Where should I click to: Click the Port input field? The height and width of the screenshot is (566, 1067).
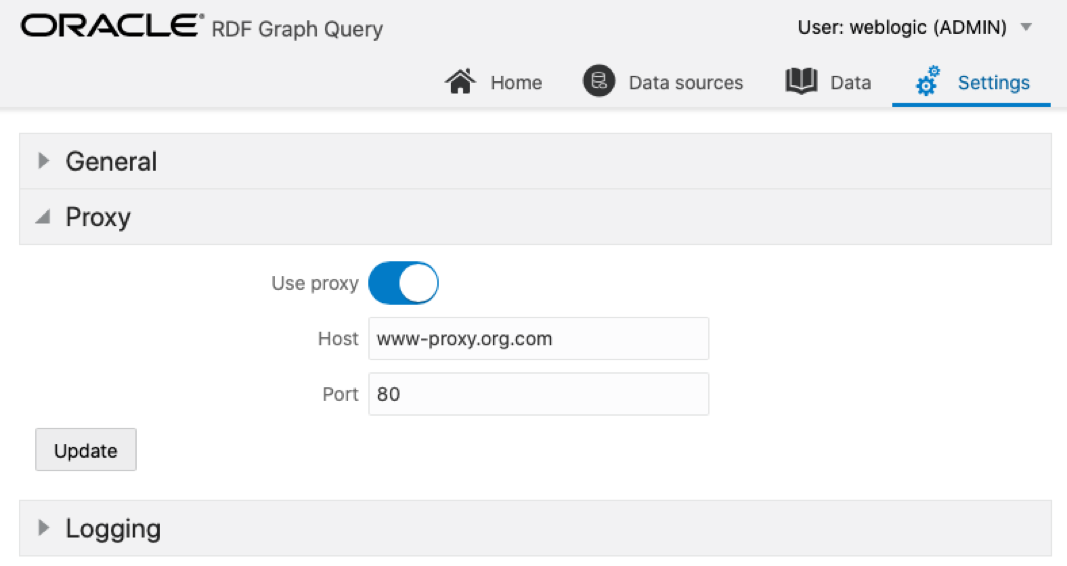click(538, 394)
